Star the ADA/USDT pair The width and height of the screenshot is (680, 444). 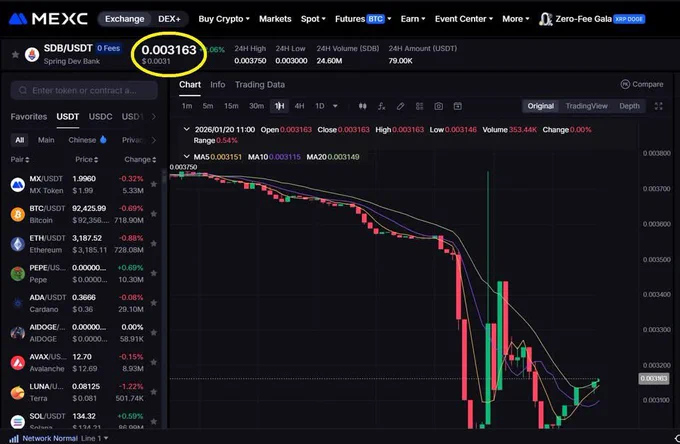click(x=154, y=303)
